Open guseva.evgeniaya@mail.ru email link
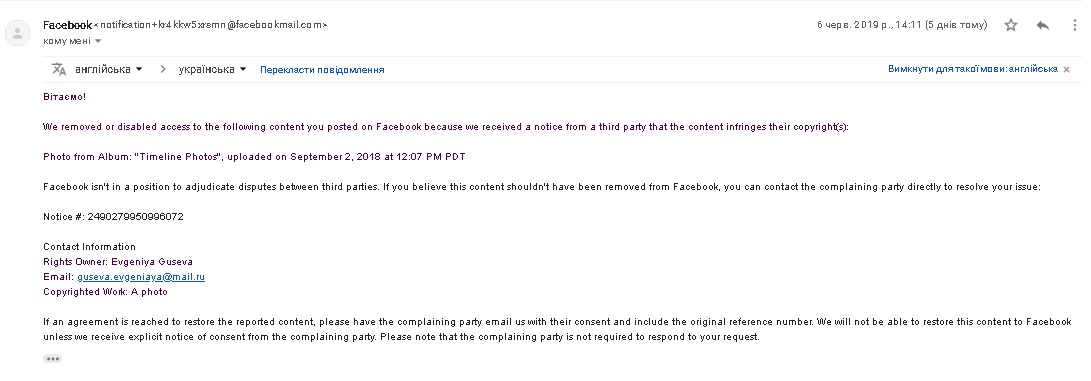This screenshot has height=381, width=1091. click(x=141, y=277)
